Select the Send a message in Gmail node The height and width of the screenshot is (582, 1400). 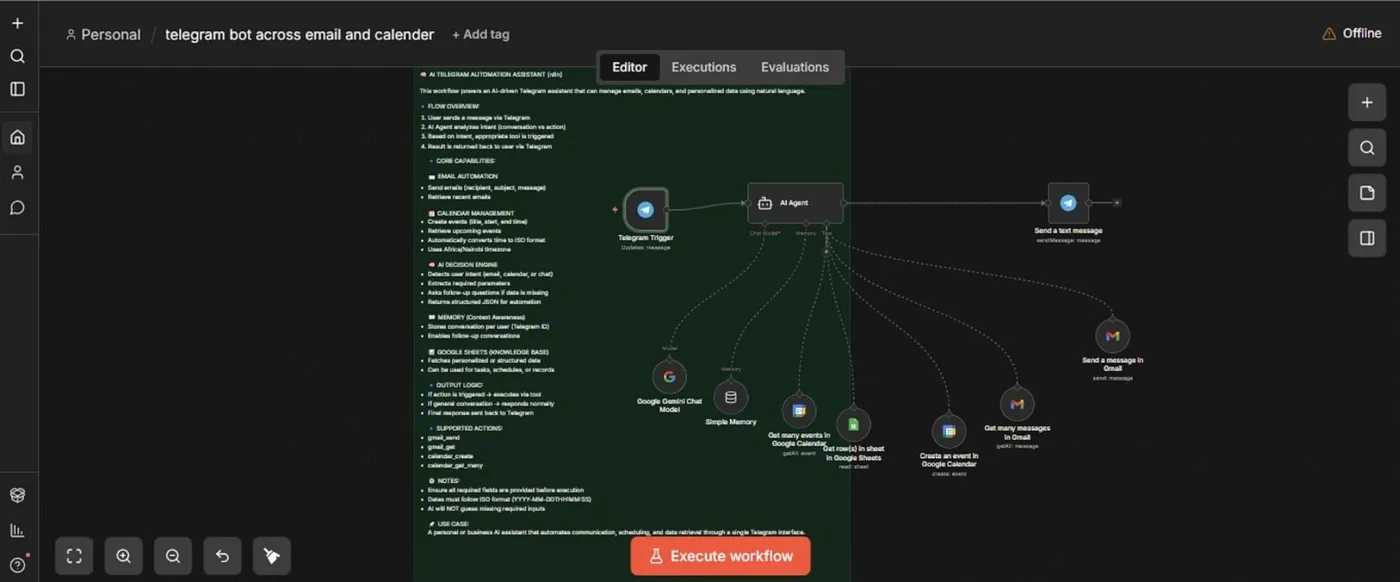1112,336
